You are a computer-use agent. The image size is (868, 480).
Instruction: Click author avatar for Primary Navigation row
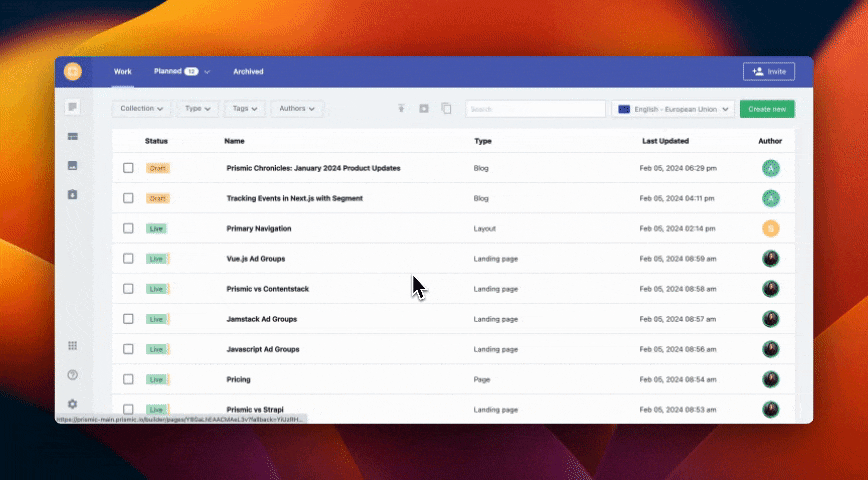tap(771, 228)
